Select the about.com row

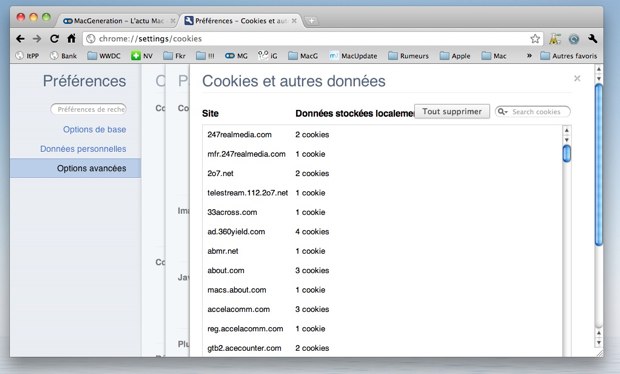click(382, 270)
